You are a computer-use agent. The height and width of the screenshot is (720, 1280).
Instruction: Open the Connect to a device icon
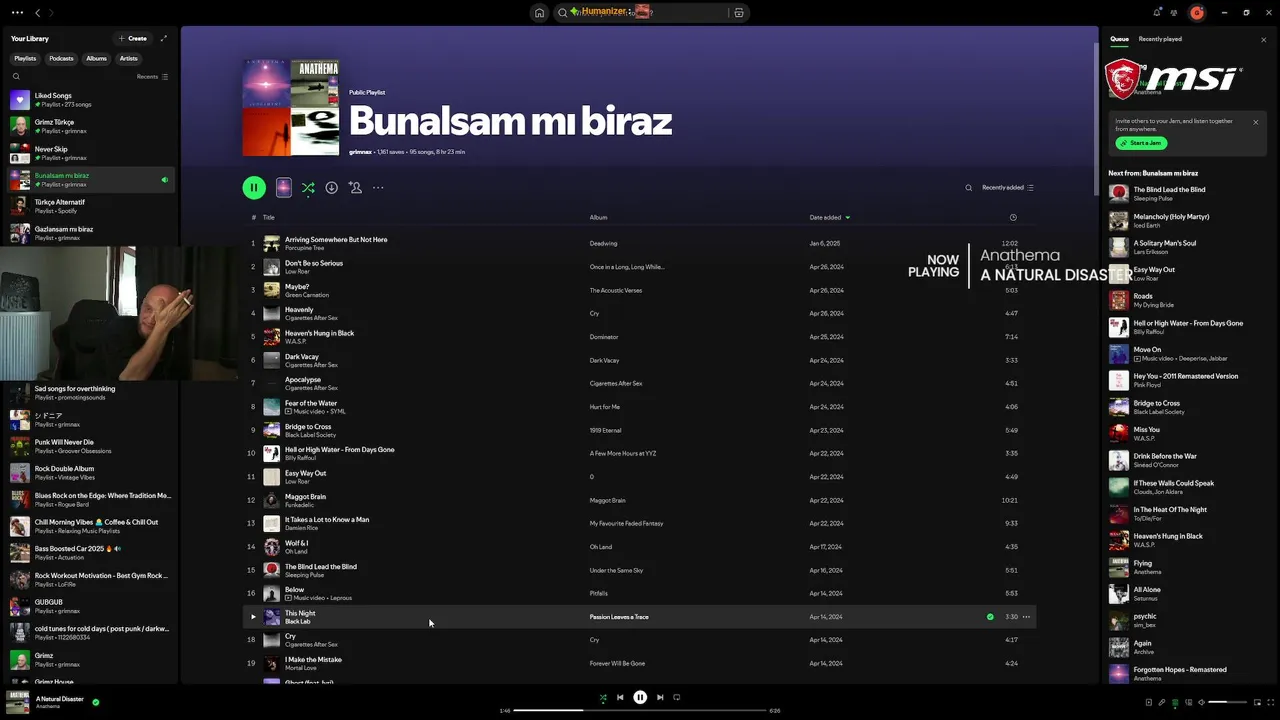[1188, 702]
